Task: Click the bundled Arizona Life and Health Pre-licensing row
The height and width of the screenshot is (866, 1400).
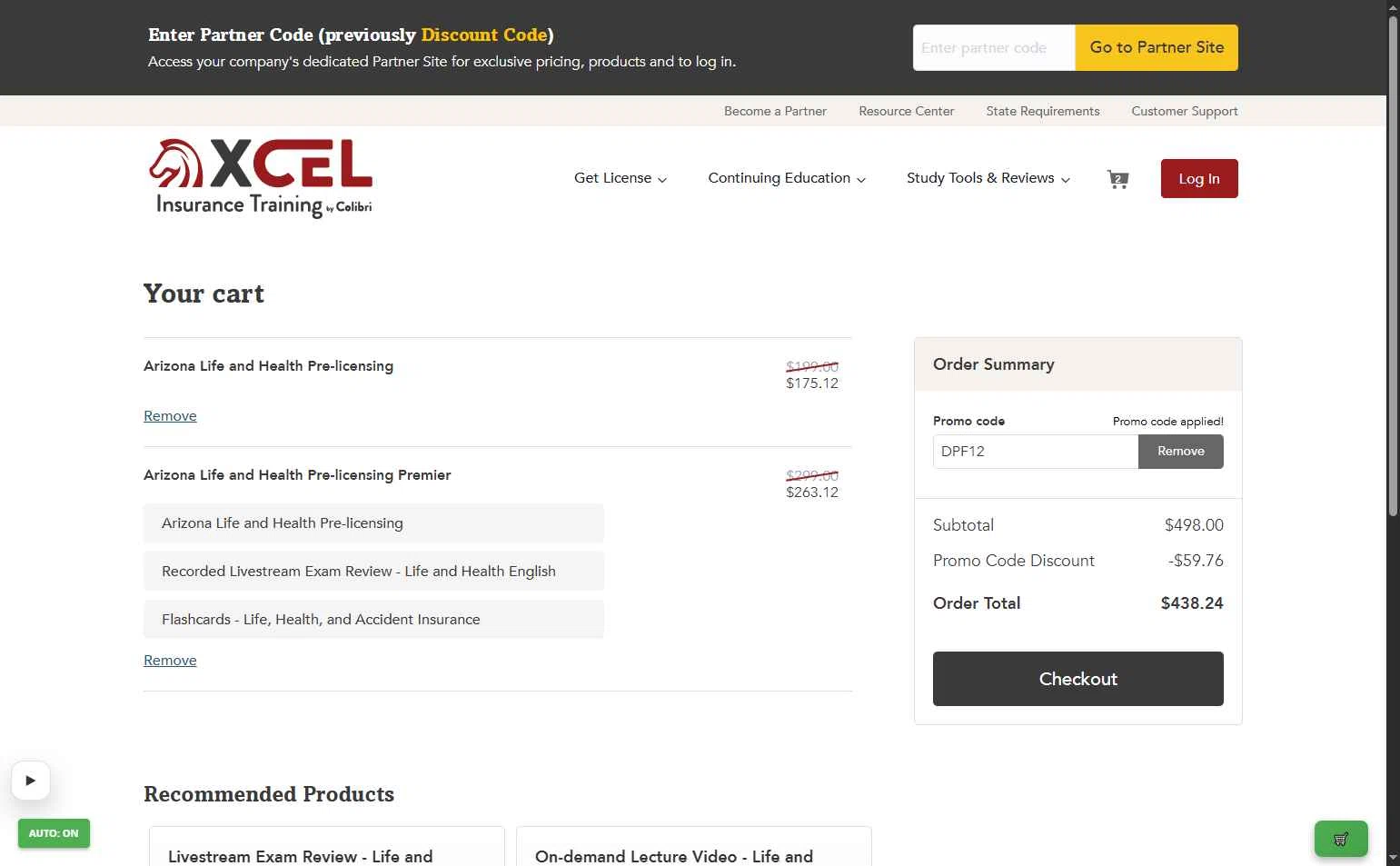Action: click(x=373, y=523)
